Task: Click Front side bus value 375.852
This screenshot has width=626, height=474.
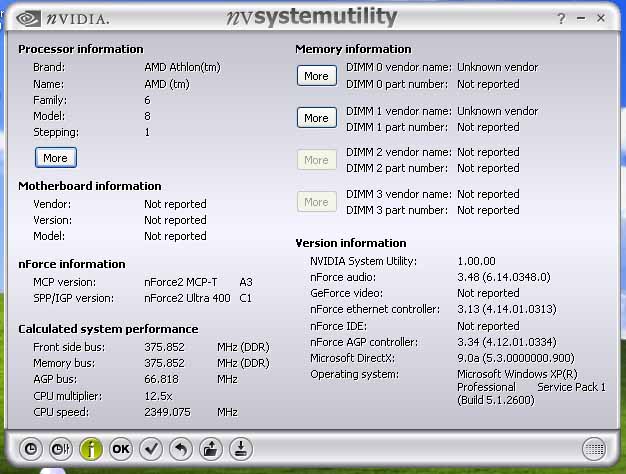Action: [164, 347]
